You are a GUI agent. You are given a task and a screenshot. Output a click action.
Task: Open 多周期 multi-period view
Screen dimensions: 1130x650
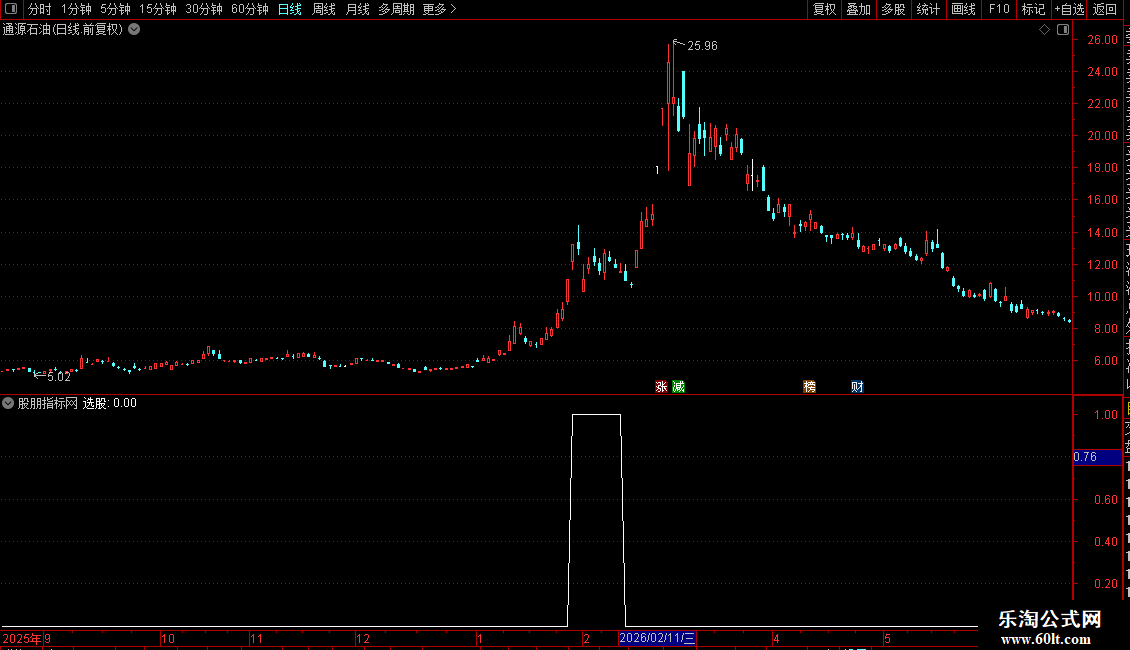[x=396, y=9]
